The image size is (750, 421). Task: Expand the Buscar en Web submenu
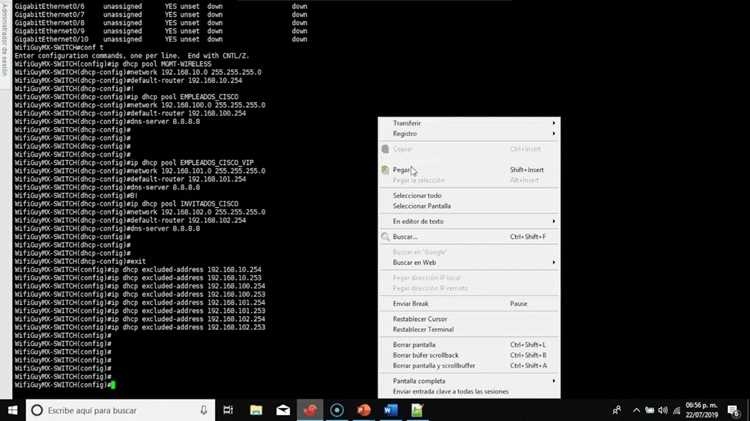469,263
